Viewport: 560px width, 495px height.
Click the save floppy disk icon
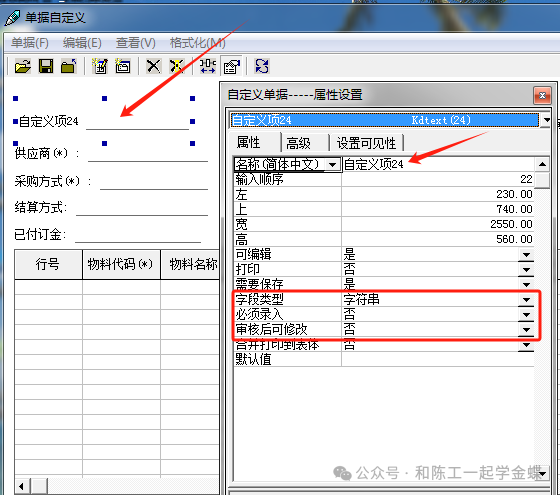tap(46, 66)
